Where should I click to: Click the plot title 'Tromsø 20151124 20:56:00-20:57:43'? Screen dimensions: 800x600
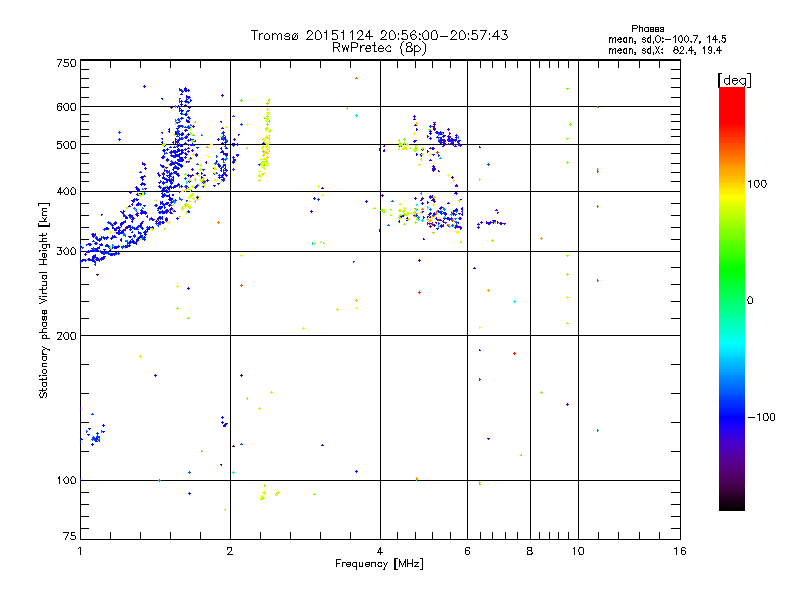(379, 35)
